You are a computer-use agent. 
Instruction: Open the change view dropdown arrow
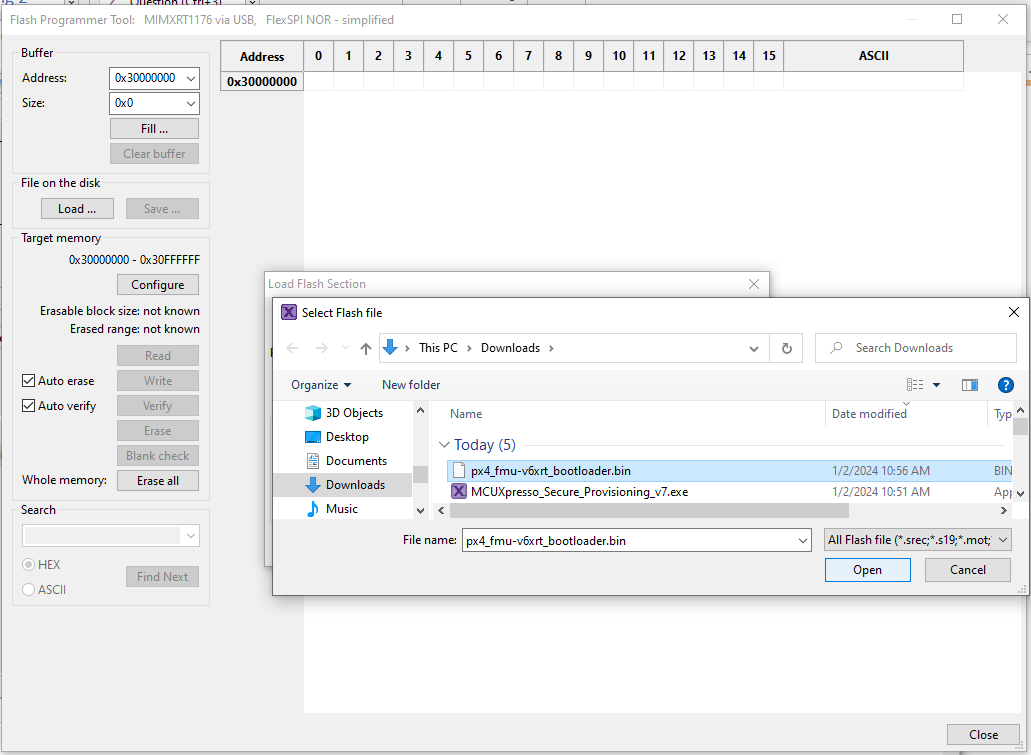(934, 384)
